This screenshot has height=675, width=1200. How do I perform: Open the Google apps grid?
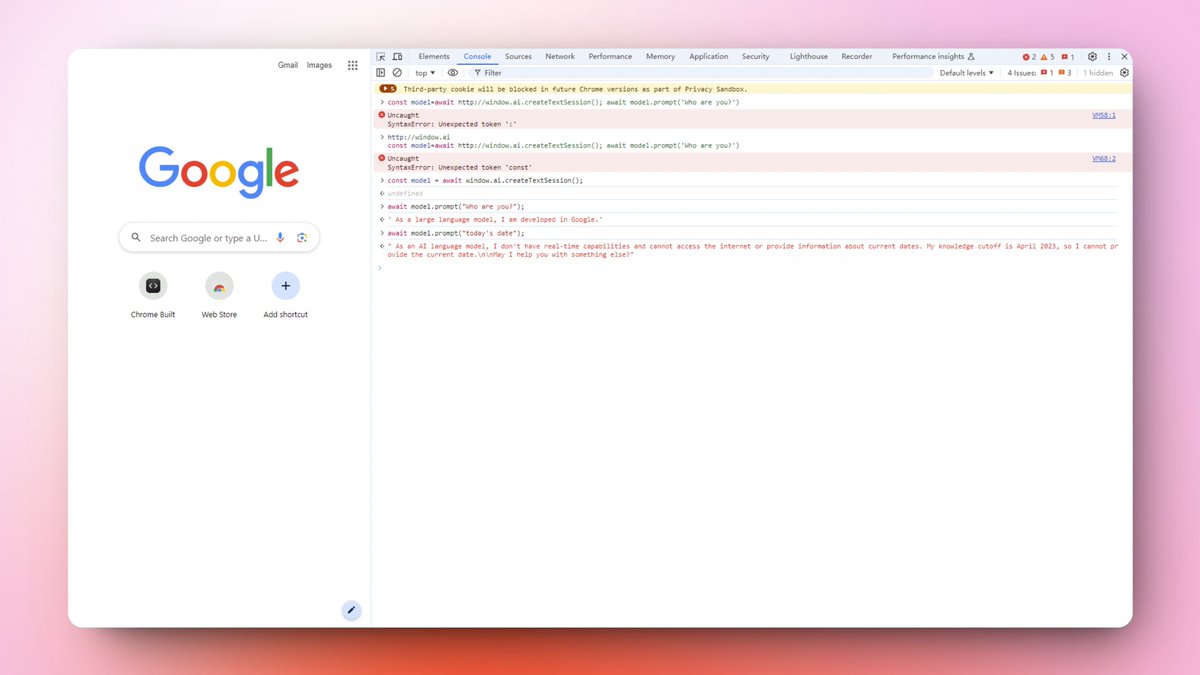353,65
